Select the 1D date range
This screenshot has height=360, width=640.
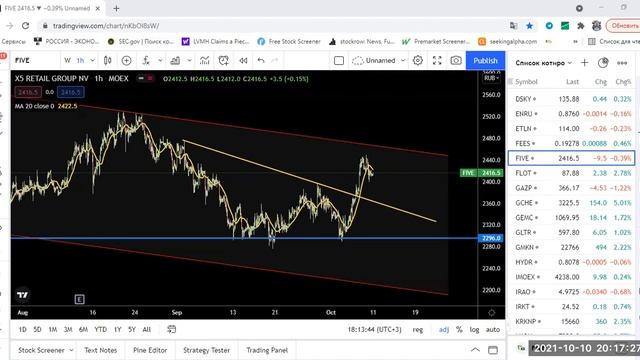pyautogui.click(x=22, y=329)
